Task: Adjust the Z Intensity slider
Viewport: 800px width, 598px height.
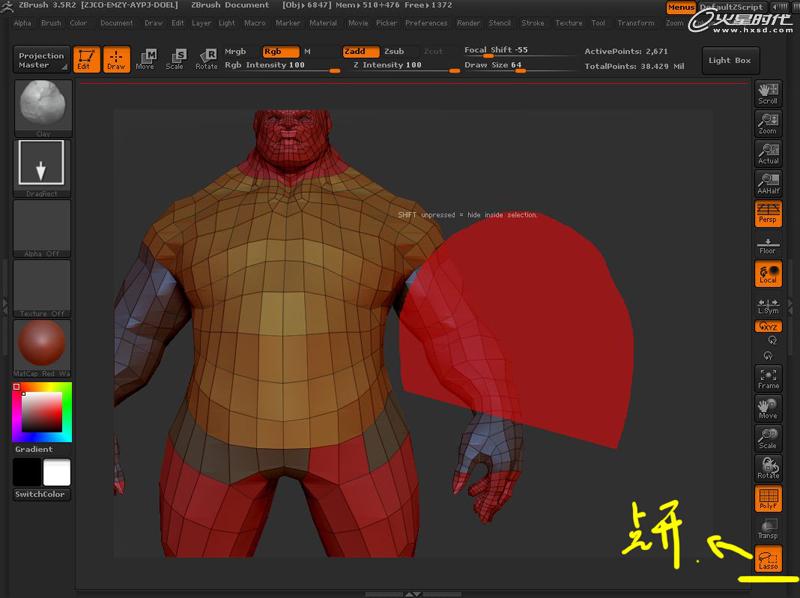Action: click(x=406, y=65)
